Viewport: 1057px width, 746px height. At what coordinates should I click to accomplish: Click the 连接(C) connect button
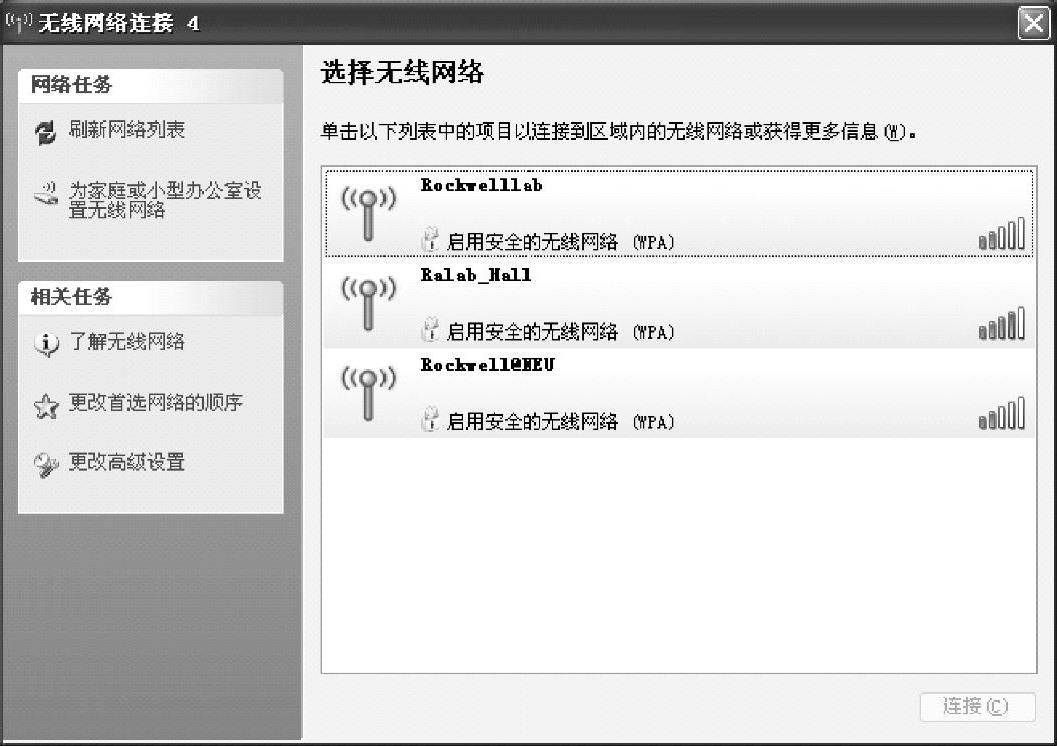click(977, 707)
